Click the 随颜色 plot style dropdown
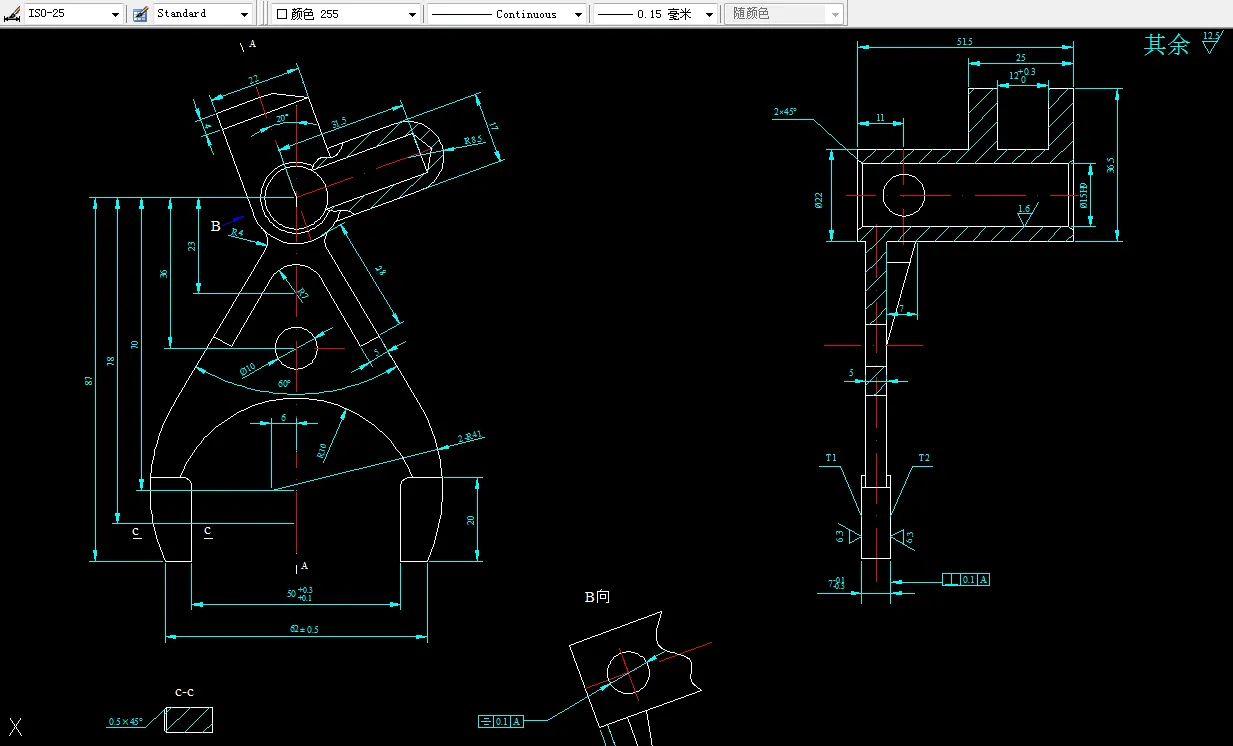 click(784, 14)
